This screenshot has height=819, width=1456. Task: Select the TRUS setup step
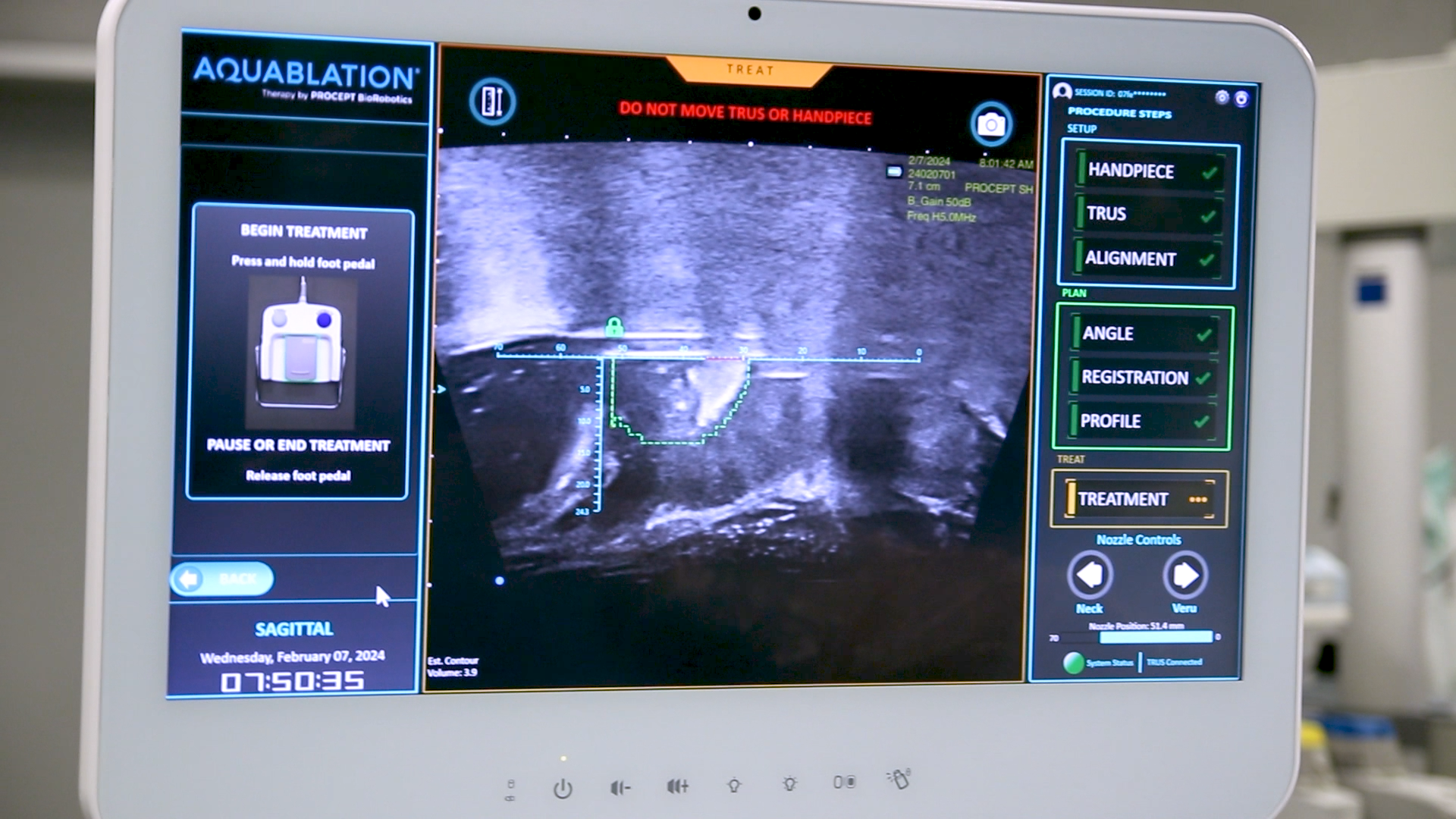tap(1148, 214)
